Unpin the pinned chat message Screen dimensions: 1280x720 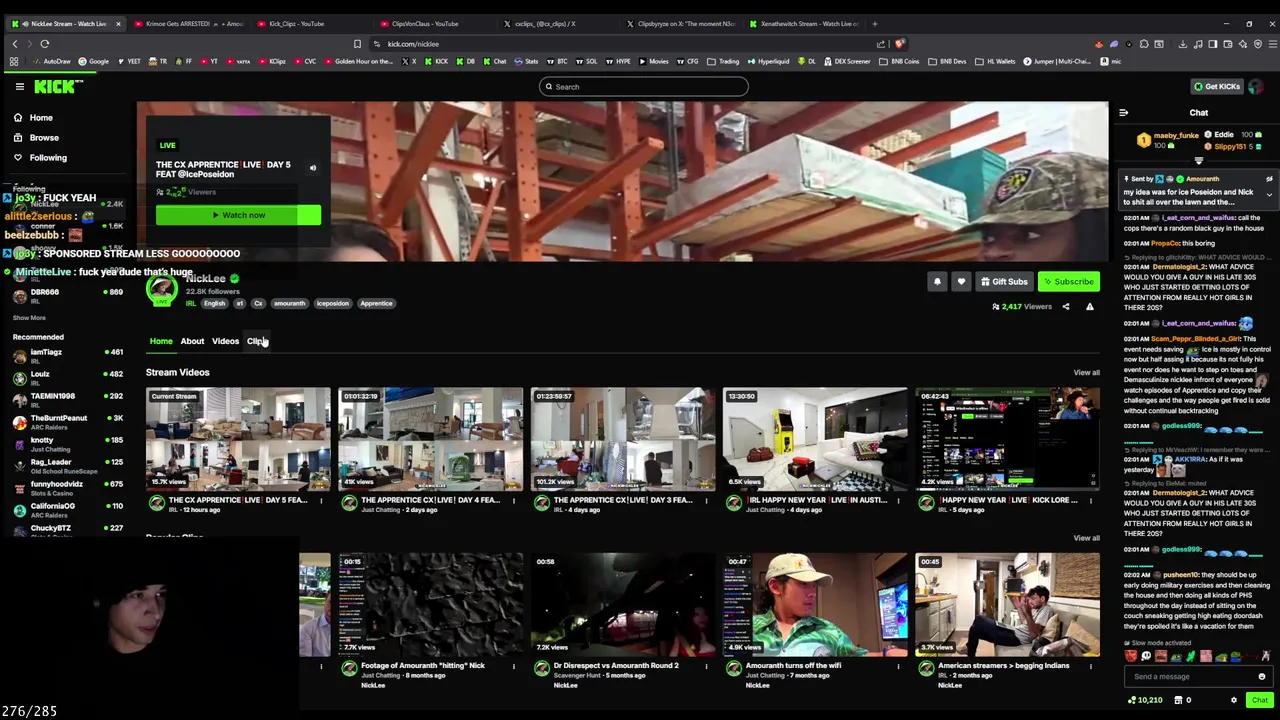1269,179
